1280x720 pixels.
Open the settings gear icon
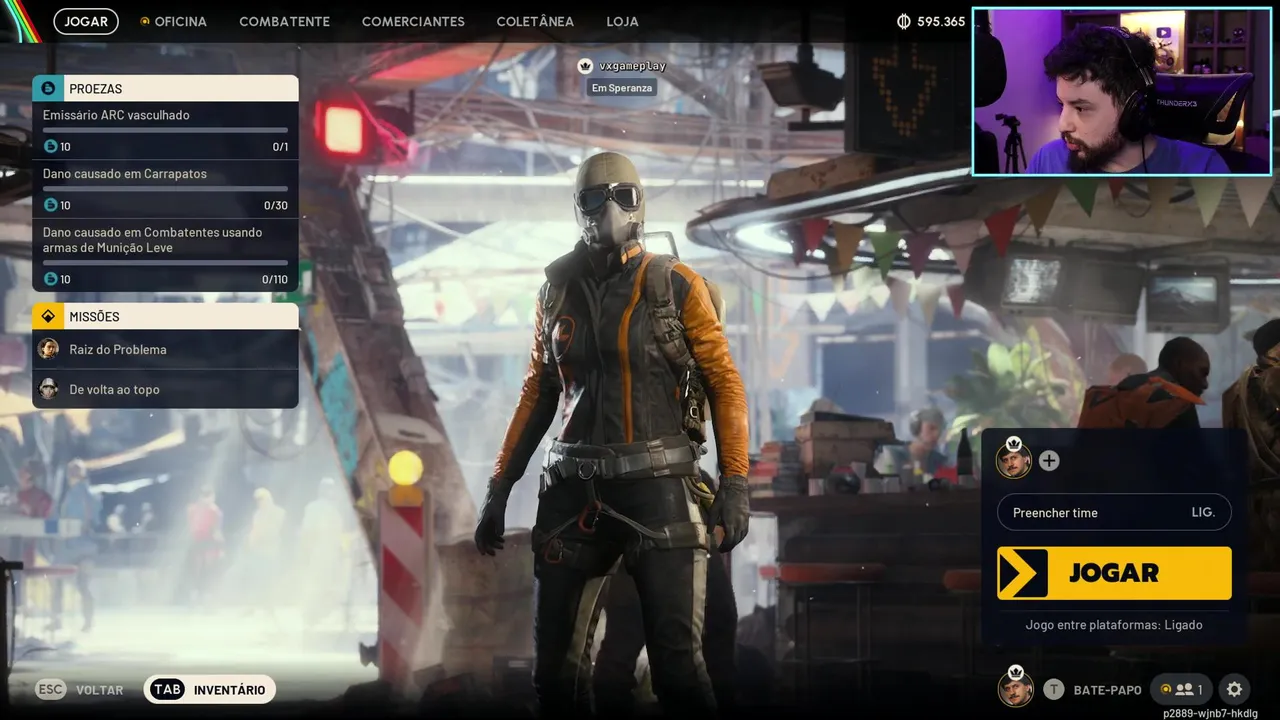tap(1235, 689)
